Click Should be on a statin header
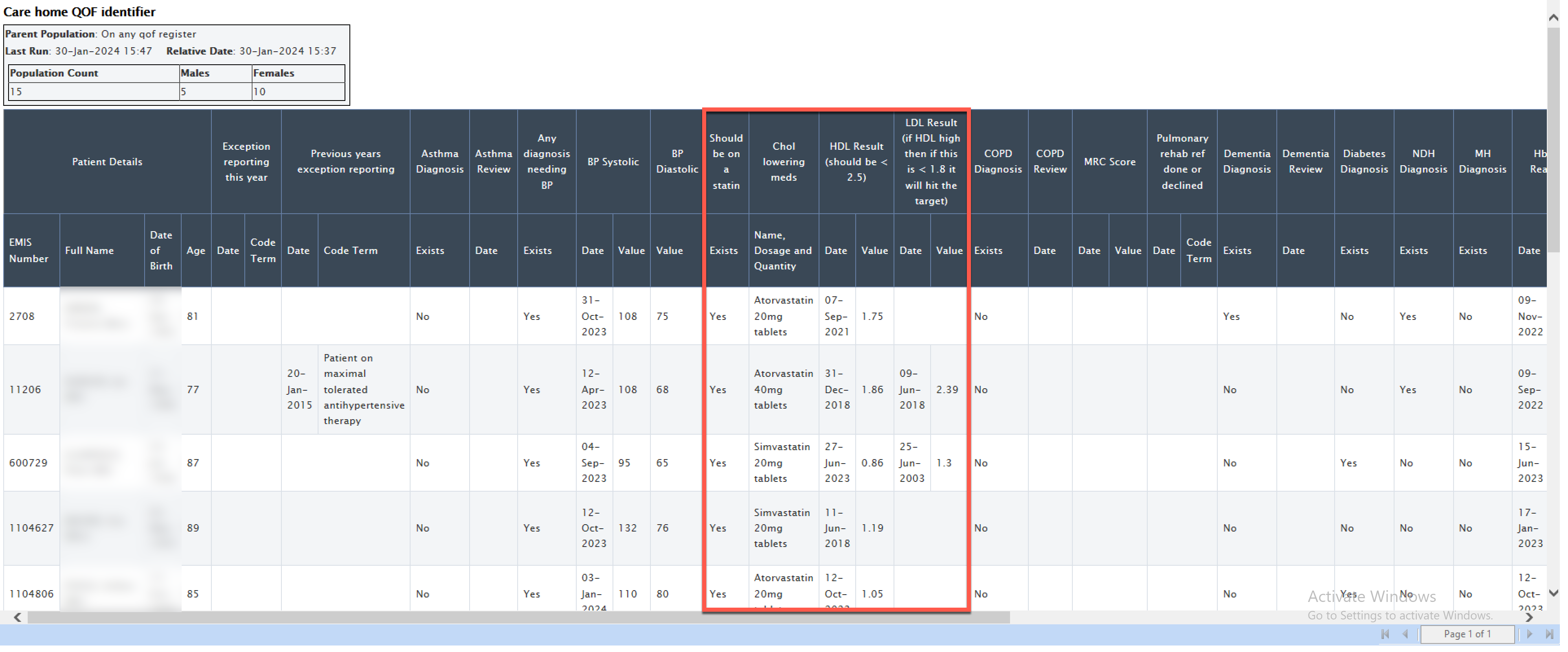 tap(726, 162)
